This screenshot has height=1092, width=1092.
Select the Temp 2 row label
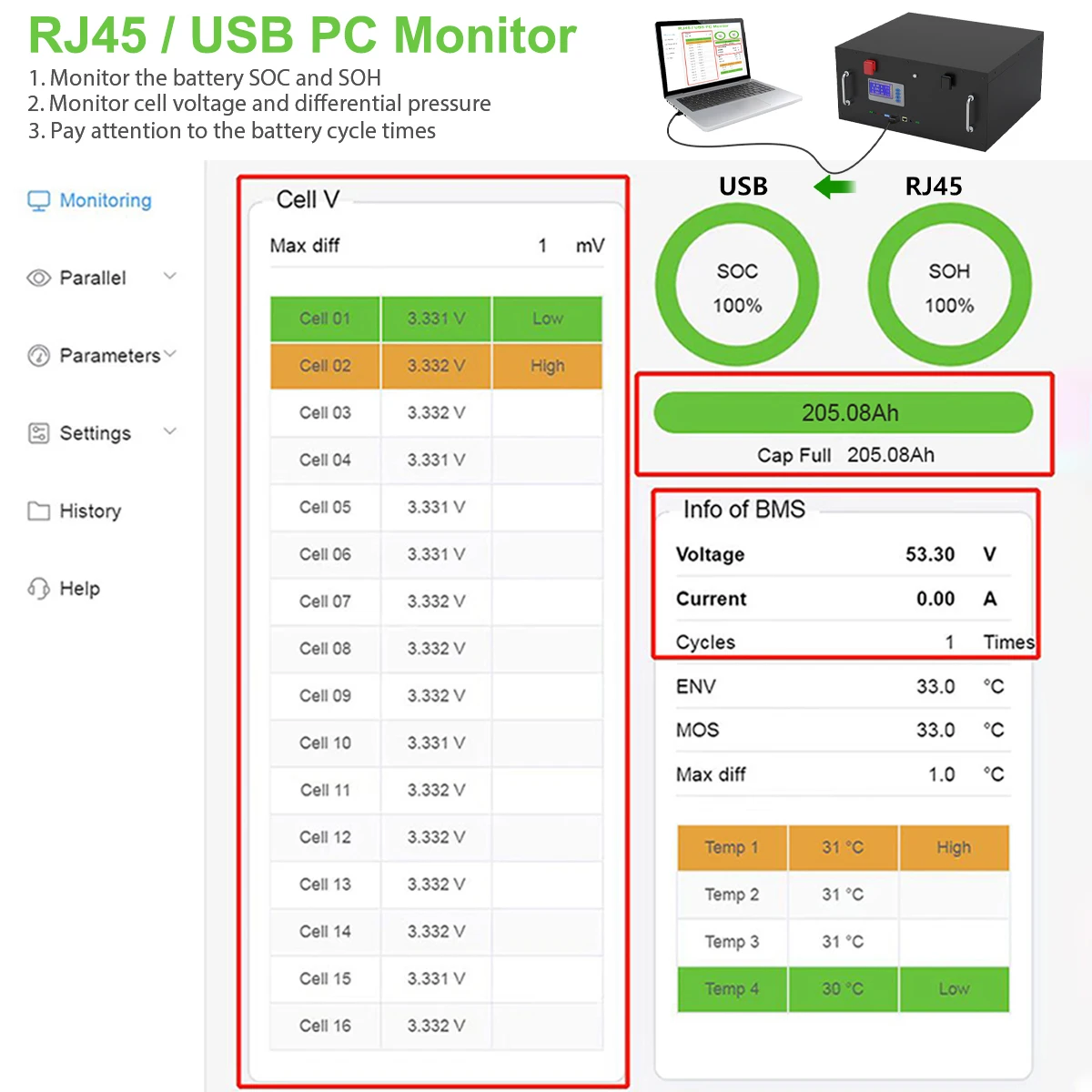click(x=732, y=895)
